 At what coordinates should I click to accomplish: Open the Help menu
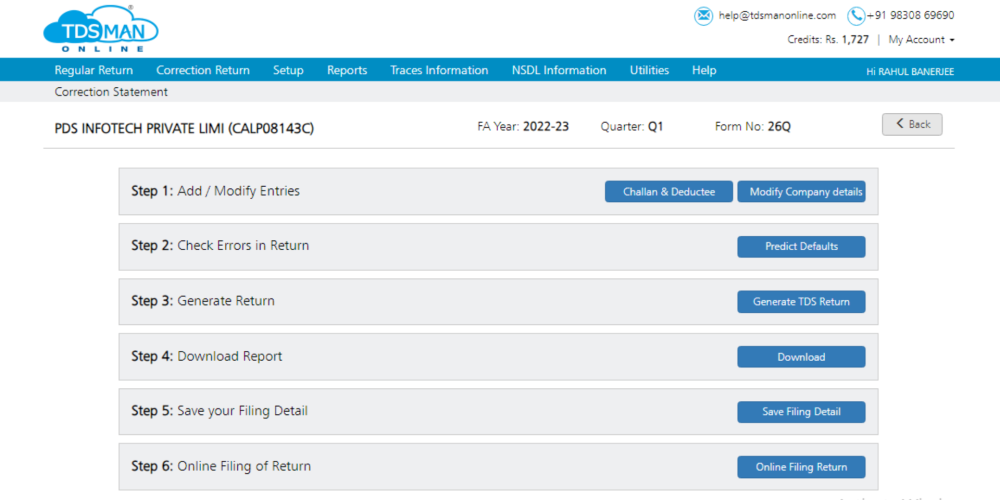(x=704, y=70)
